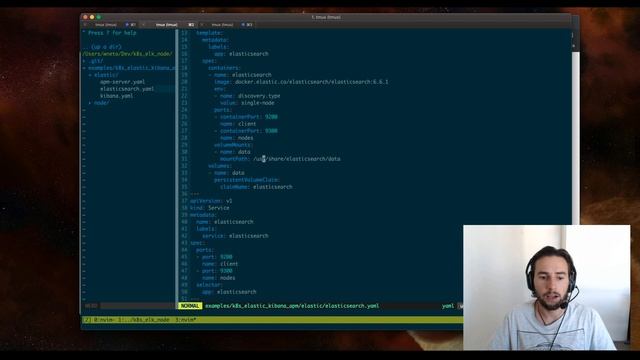
Task: Click the 'containerPort: 9200' line
Action: pyautogui.click(x=246, y=117)
